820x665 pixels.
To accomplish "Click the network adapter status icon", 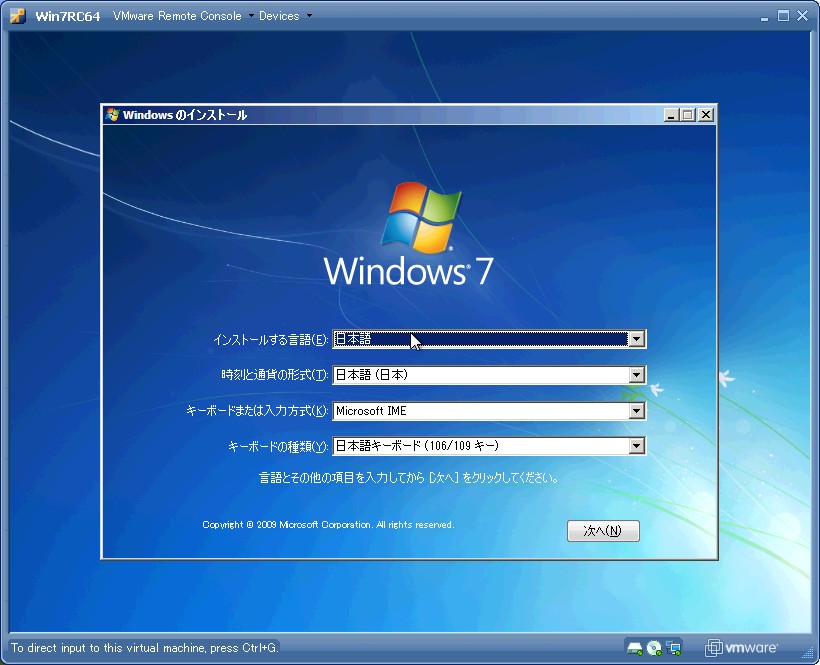I will (674, 648).
